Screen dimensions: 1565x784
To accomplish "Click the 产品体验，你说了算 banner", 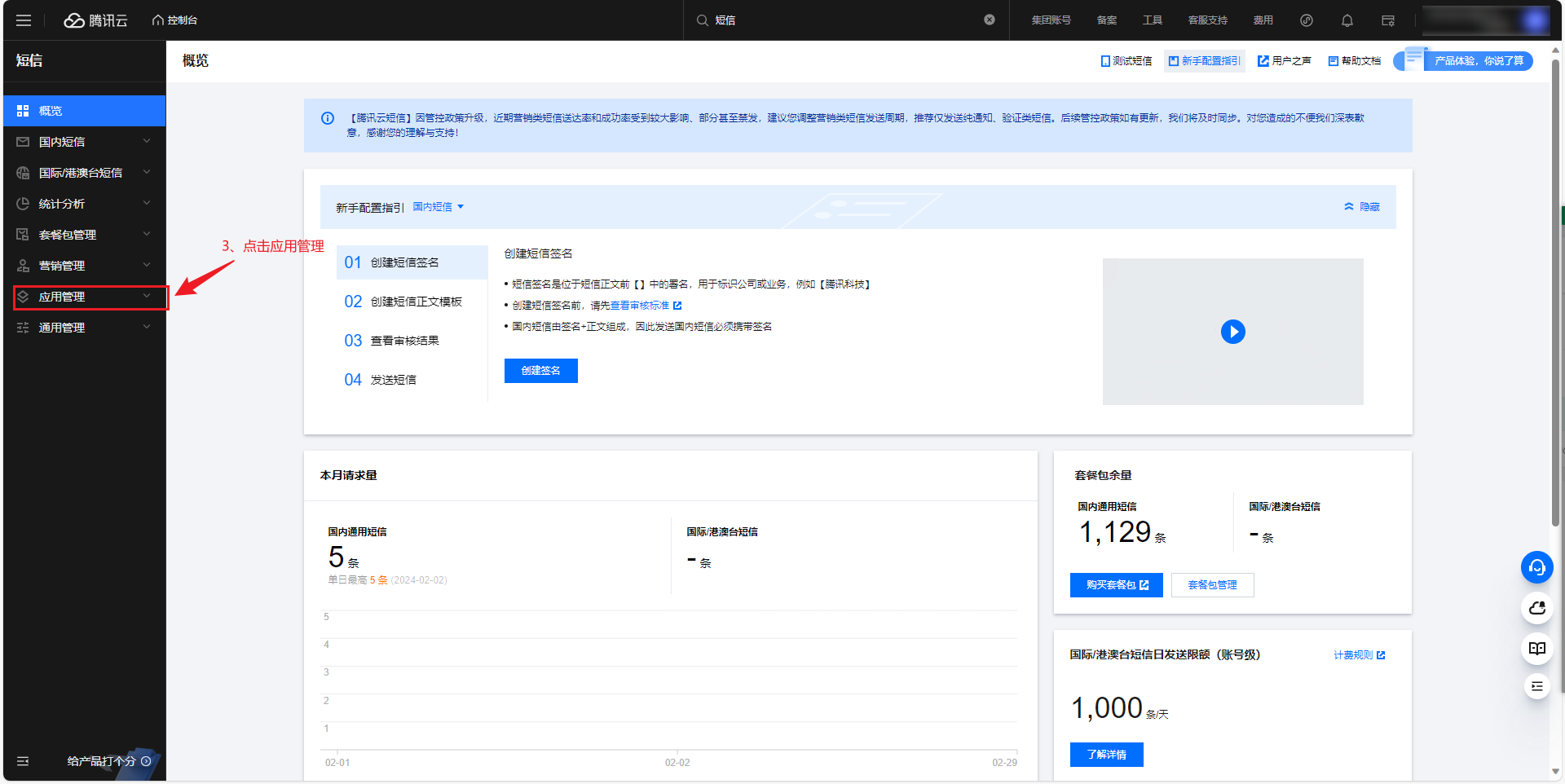I will 1463,61.
